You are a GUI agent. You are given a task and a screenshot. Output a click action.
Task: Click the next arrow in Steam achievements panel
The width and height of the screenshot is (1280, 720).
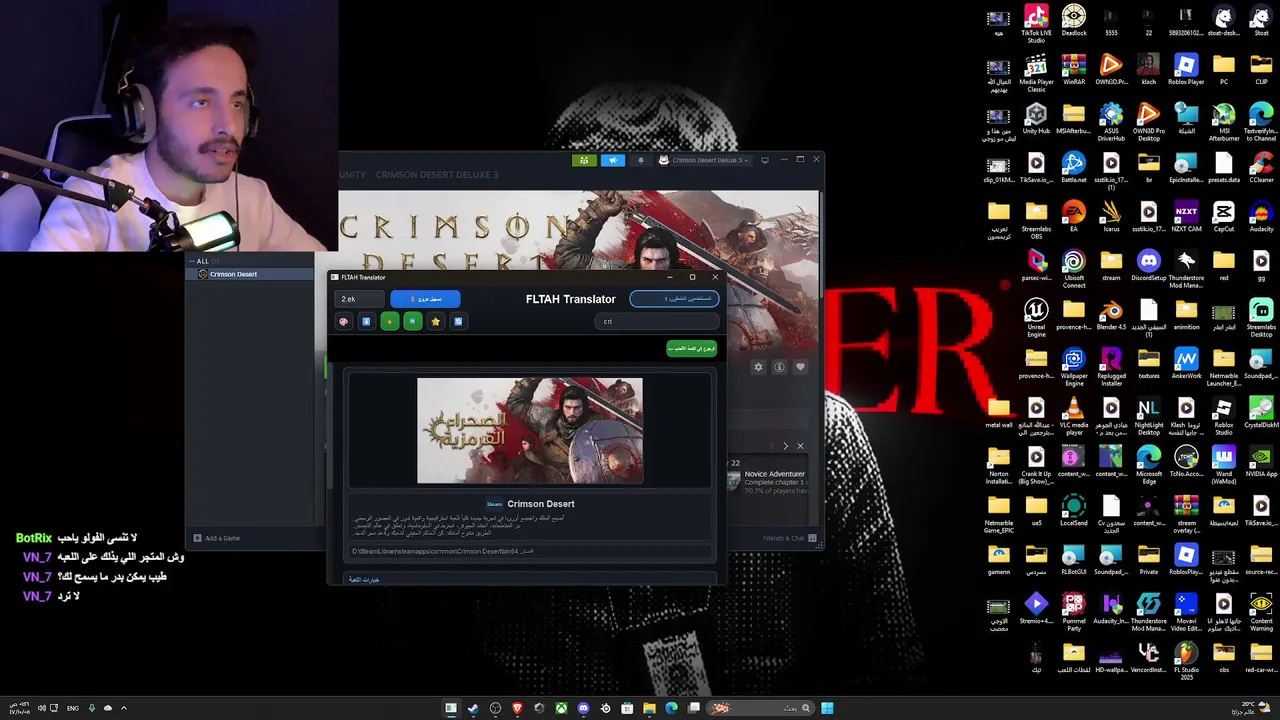[x=785, y=446]
